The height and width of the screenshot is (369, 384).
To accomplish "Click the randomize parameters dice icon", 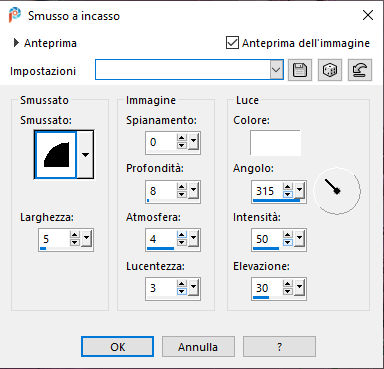I will click(x=330, y=70).
